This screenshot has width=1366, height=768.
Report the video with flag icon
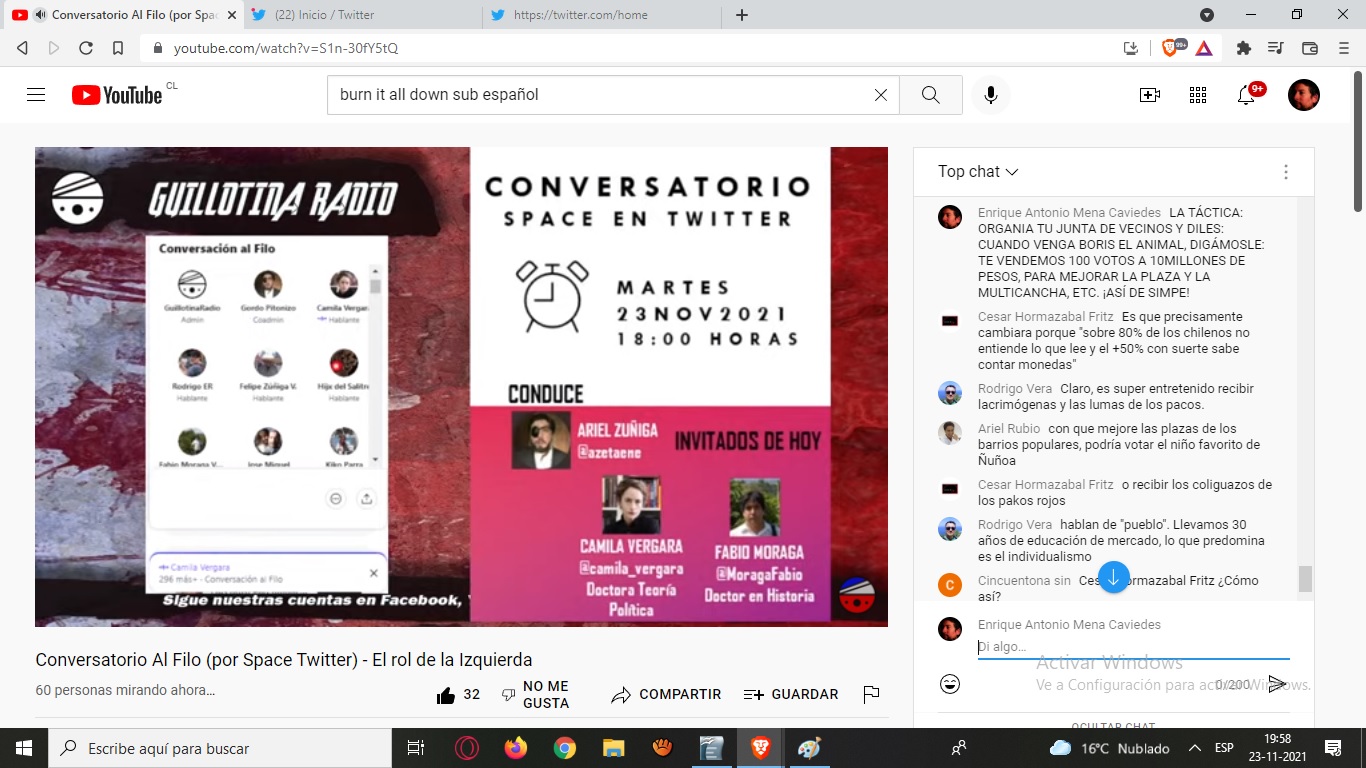pyautogui.click(x=871, y=695)
